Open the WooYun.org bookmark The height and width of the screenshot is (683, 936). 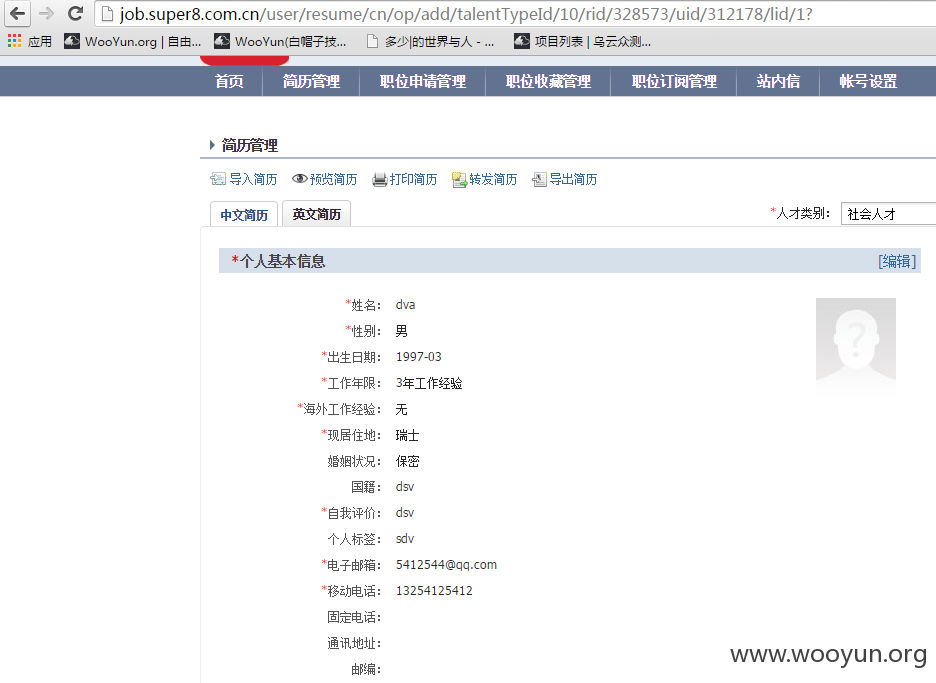[x=133, y=41]
